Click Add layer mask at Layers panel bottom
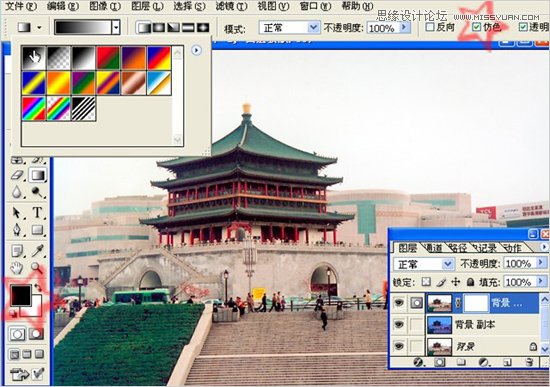550x387 pixels. pyautogui.click(x=440, y=362)
